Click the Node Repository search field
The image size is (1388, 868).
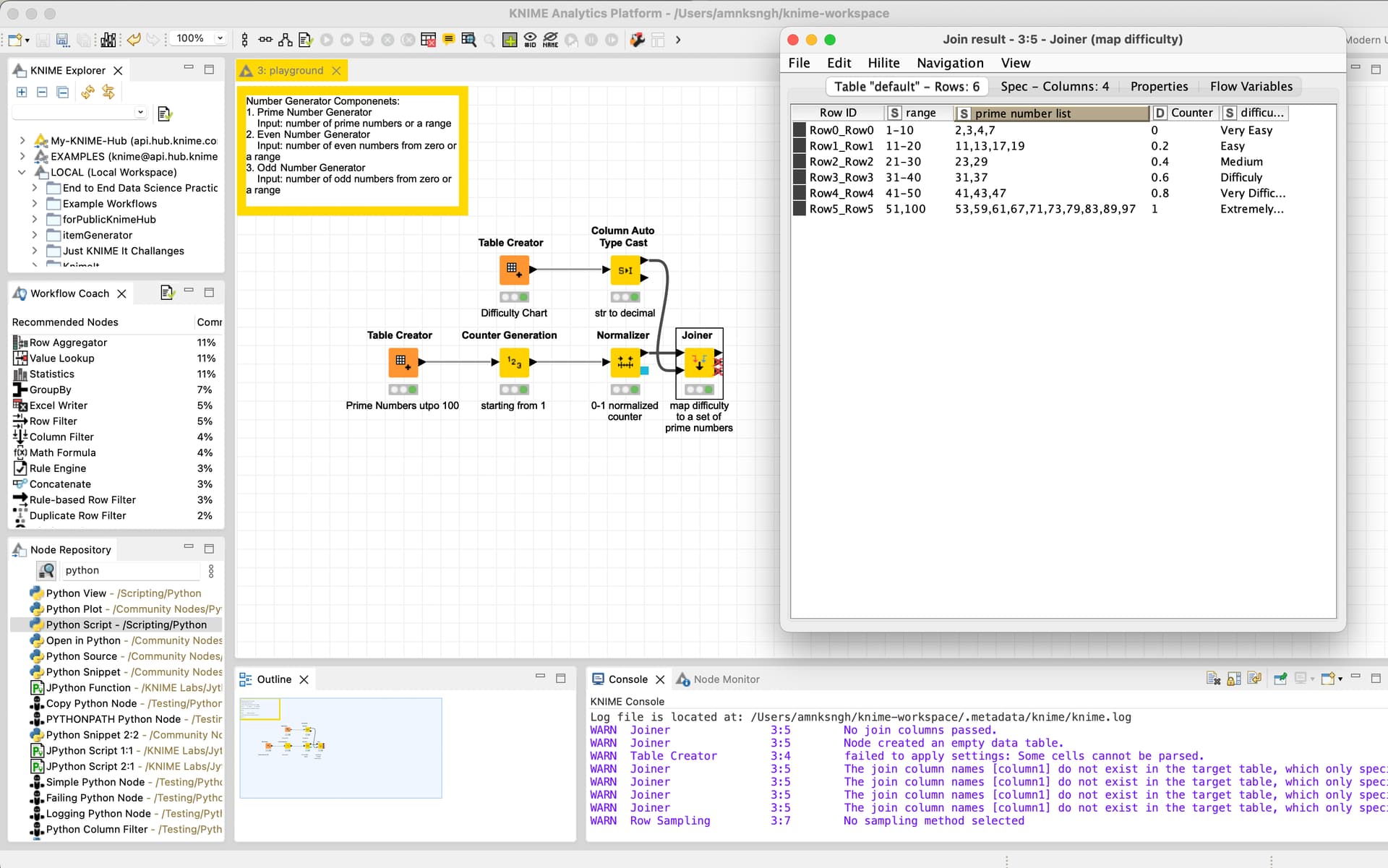(x=130, y=570)
